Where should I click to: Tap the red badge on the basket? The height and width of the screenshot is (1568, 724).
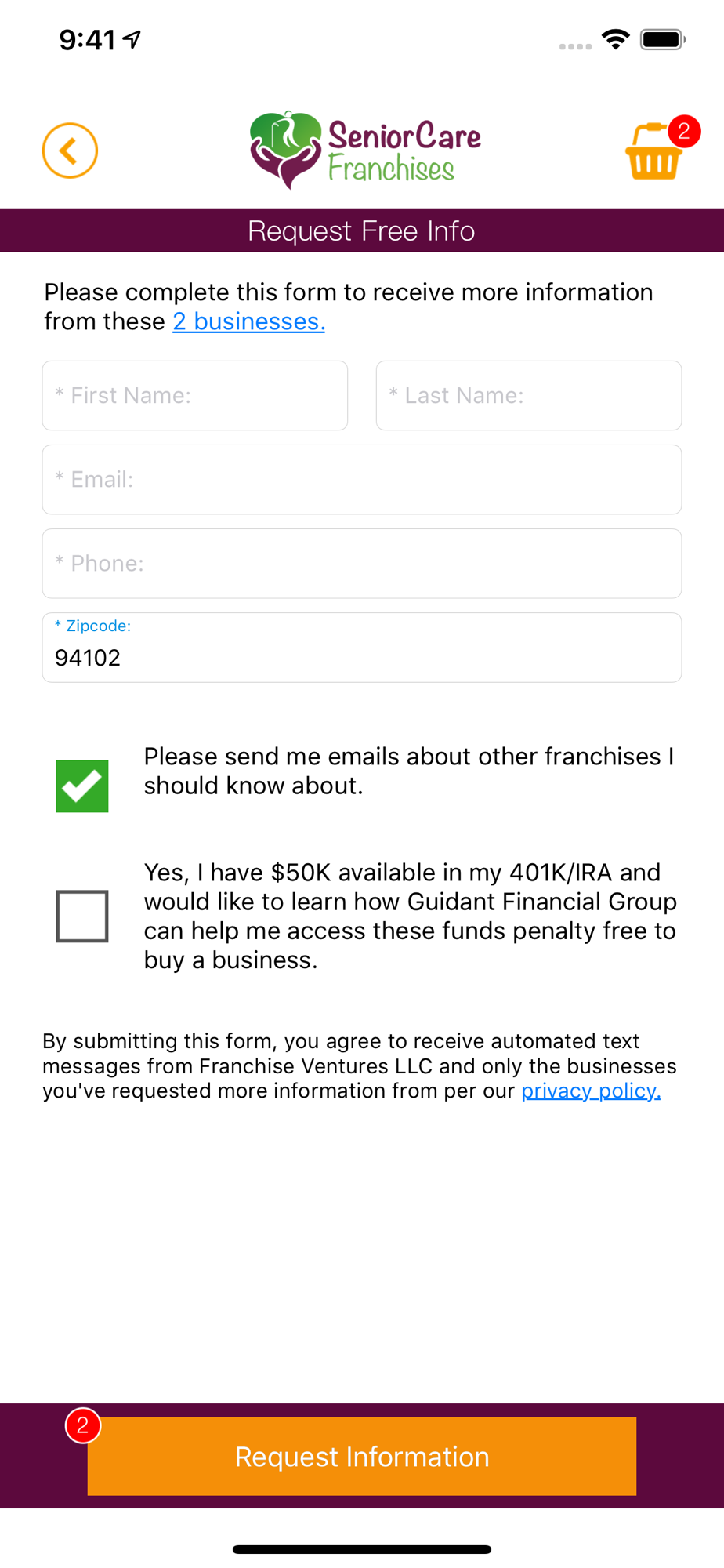tap(684, 131)
